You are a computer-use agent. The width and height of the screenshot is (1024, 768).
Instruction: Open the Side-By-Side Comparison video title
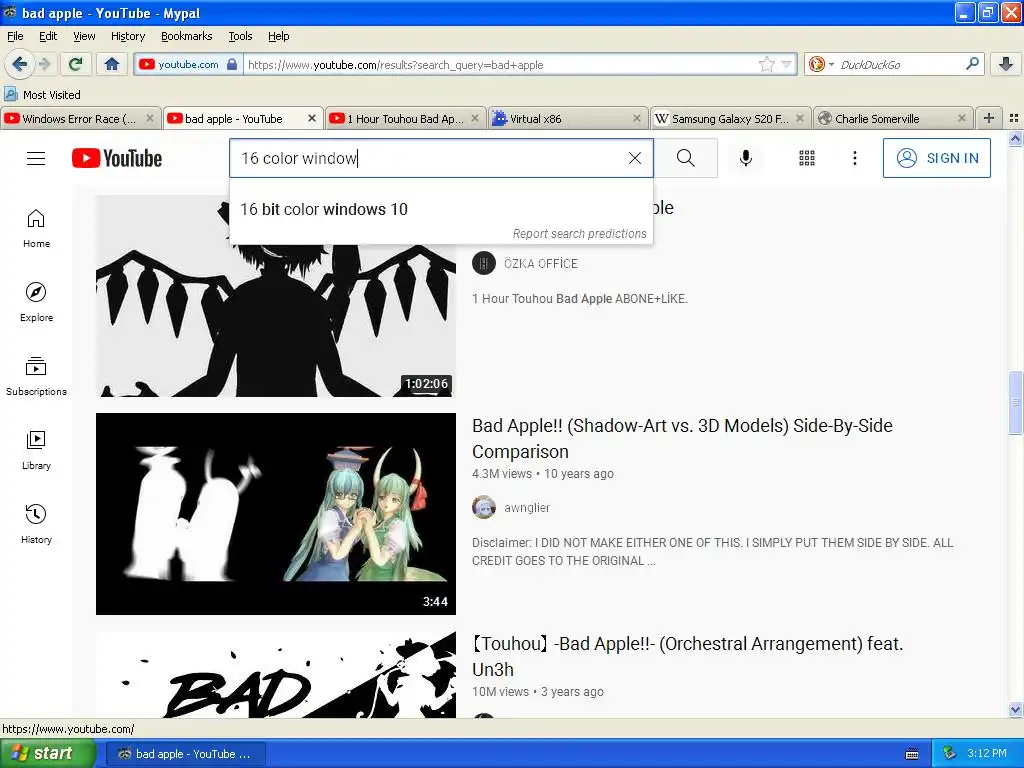coord(682,439)
